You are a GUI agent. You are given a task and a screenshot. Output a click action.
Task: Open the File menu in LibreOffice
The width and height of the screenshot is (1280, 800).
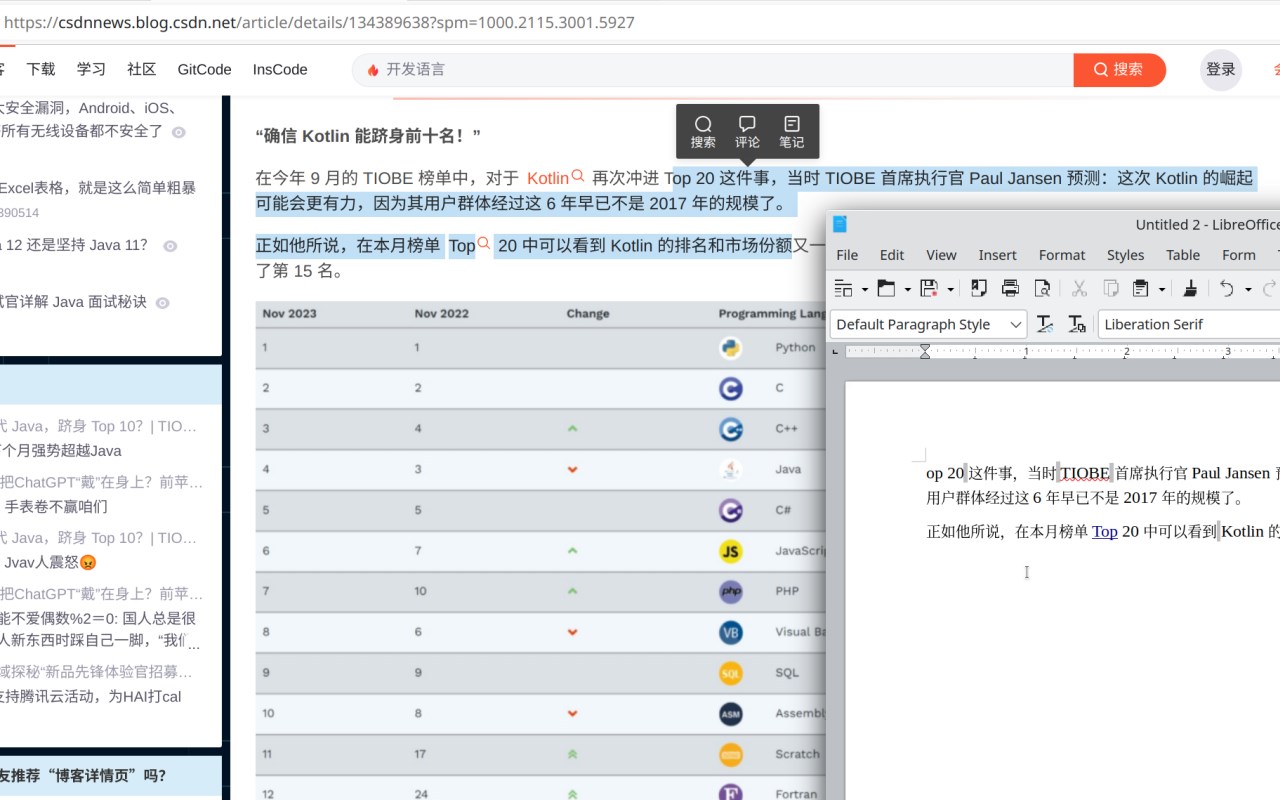coord(847,255)
